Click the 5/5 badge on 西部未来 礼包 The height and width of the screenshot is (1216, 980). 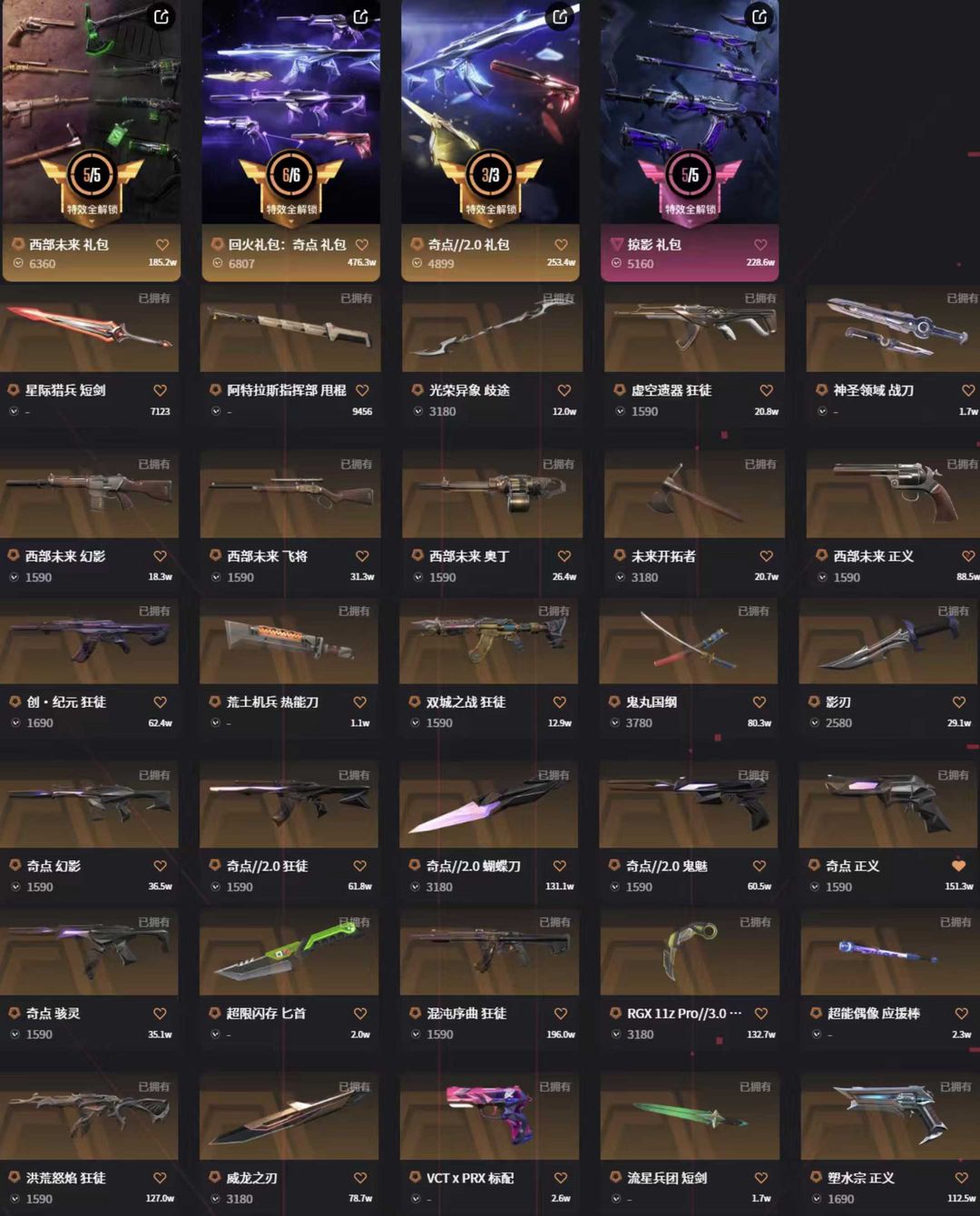[92, 175]
